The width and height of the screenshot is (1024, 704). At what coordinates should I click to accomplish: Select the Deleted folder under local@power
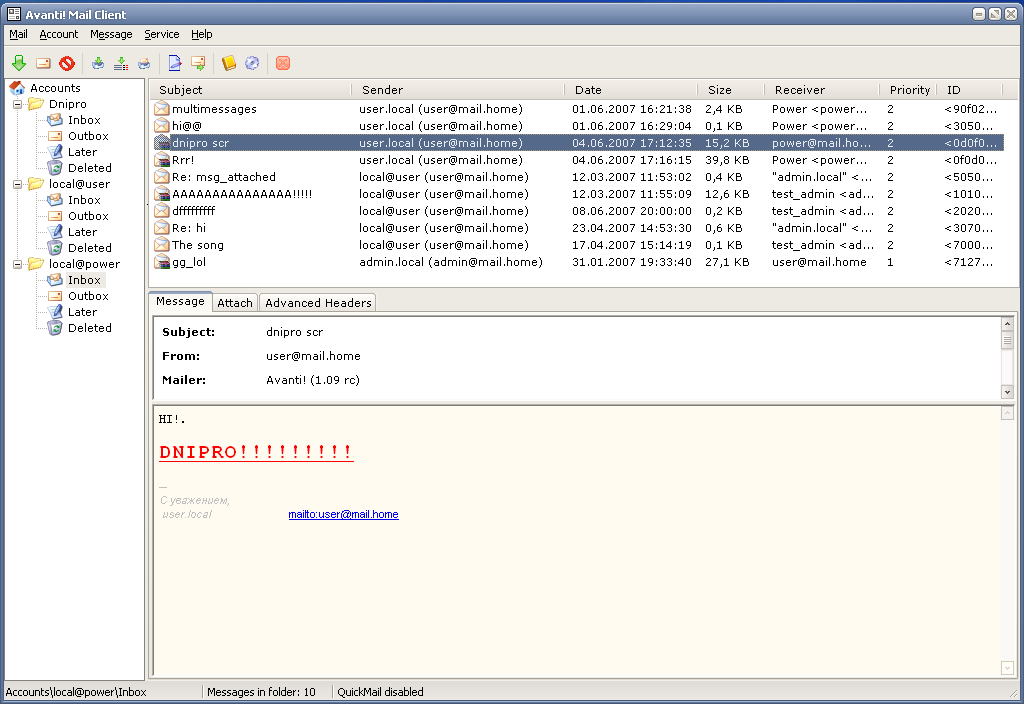89,328
